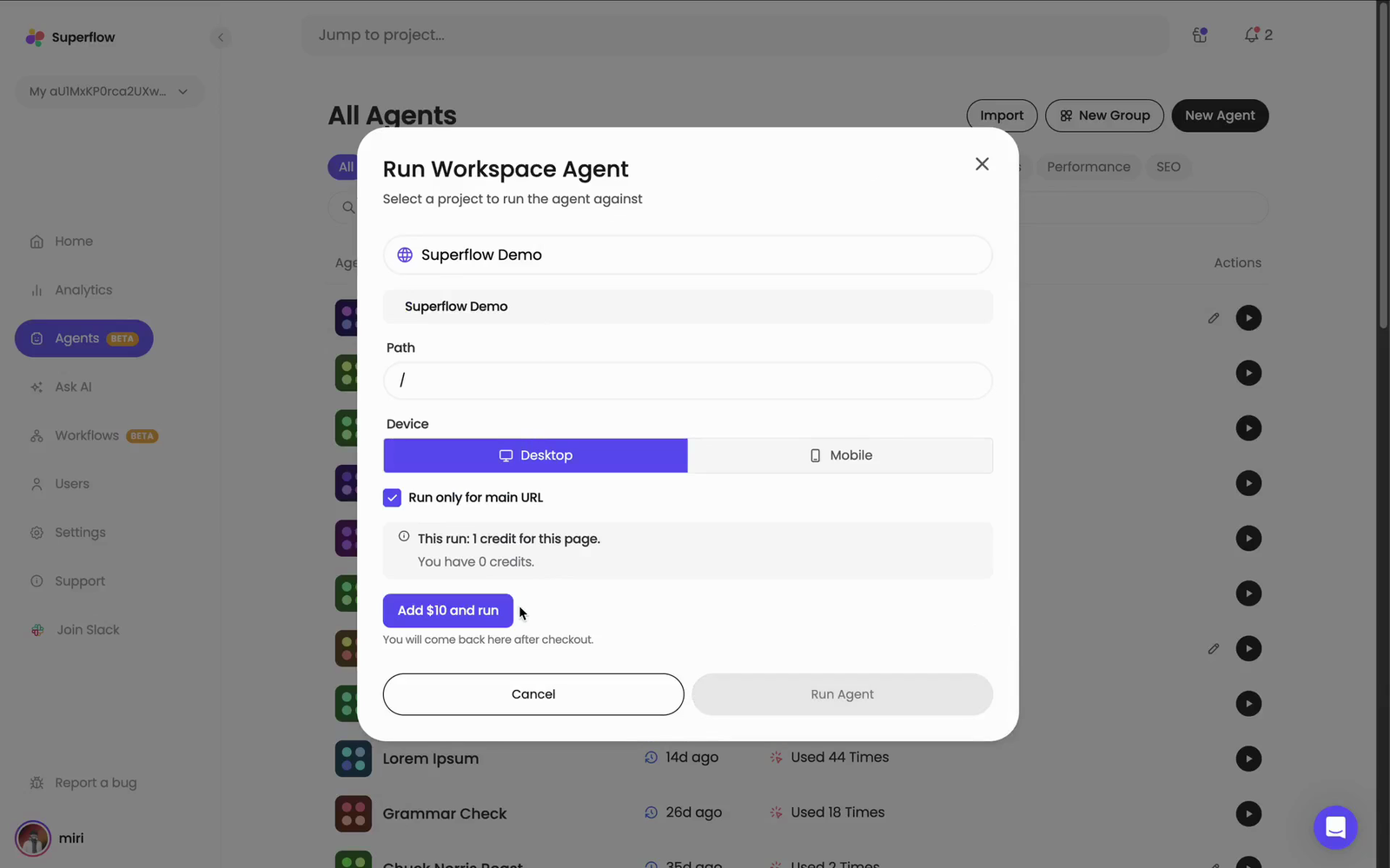
Task: Click the Lorem Ipsum agent icon
Action: [x=354, y=759]
